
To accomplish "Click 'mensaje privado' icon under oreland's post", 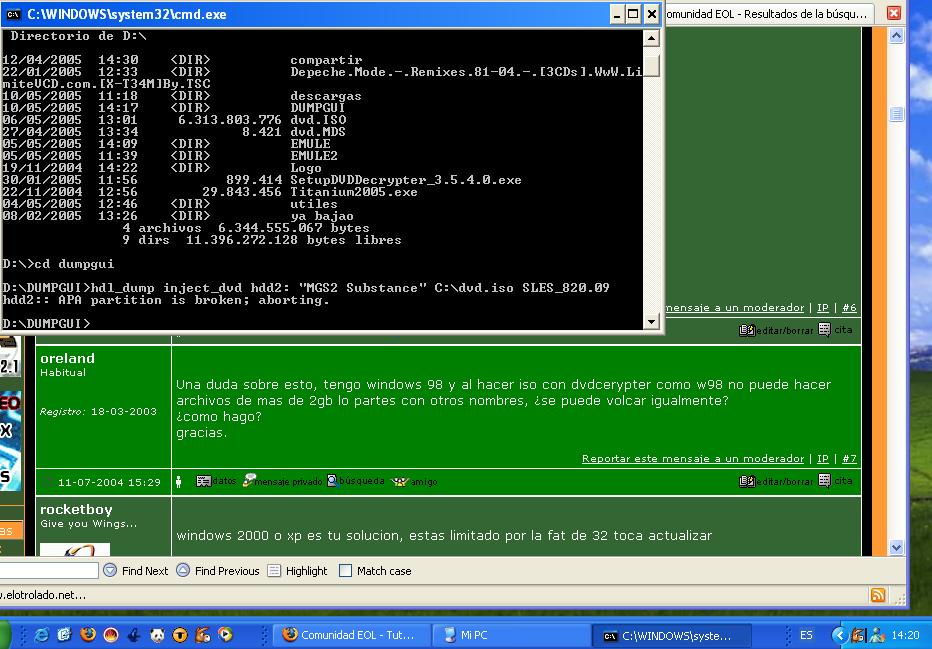I will (250, 481).
